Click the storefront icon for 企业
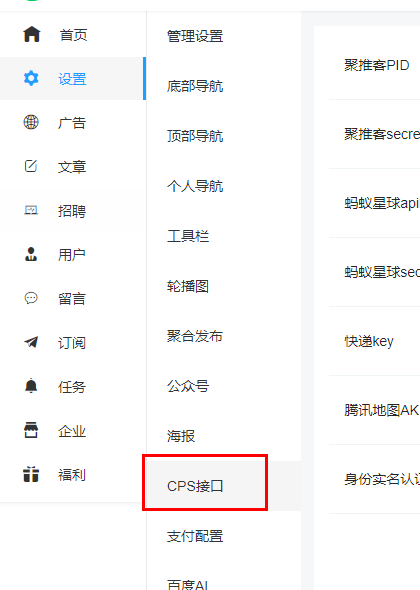The height and width of the screenshot is (590, 420). (x=31, y=430)
